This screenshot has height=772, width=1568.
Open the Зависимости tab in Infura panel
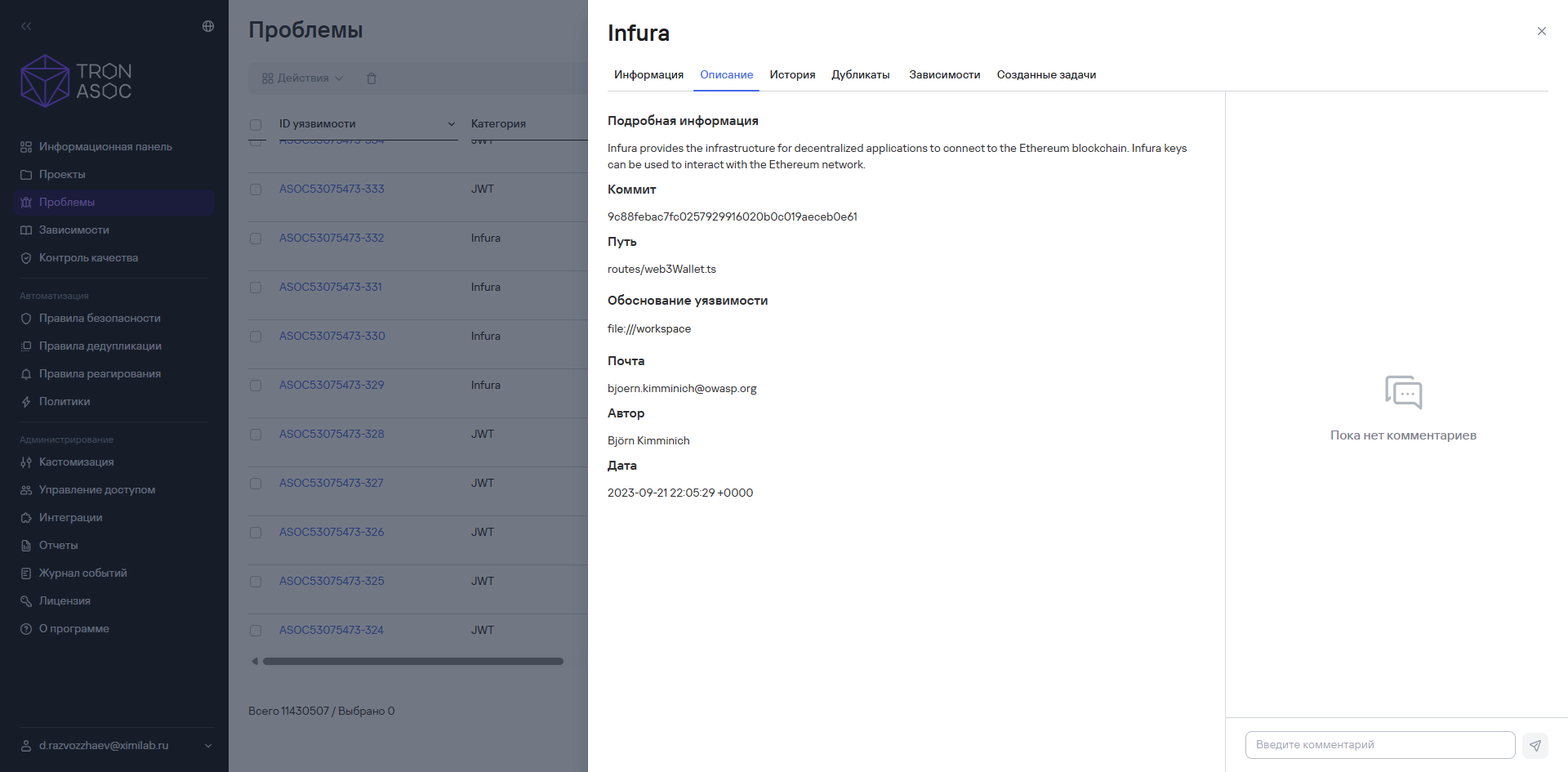click(944, 74)
